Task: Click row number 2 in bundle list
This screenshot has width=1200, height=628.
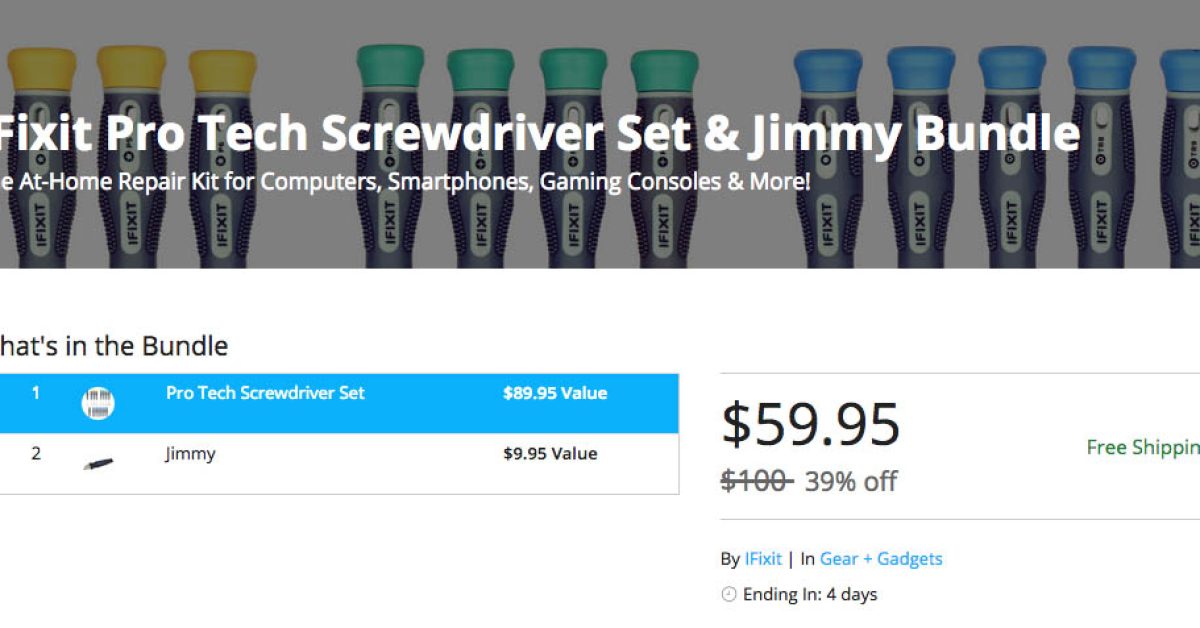Action: pyautogui.click(x=36, y=454)
